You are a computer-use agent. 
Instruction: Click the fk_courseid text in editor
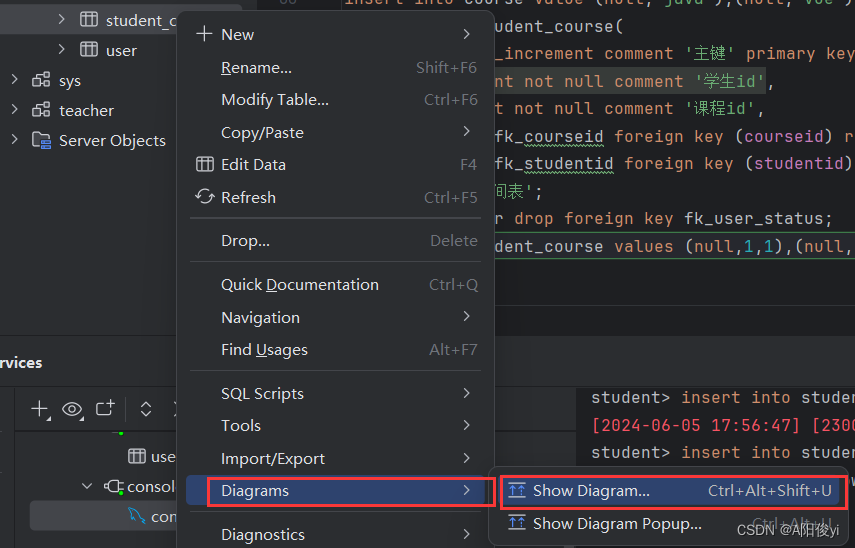[549, 136]
